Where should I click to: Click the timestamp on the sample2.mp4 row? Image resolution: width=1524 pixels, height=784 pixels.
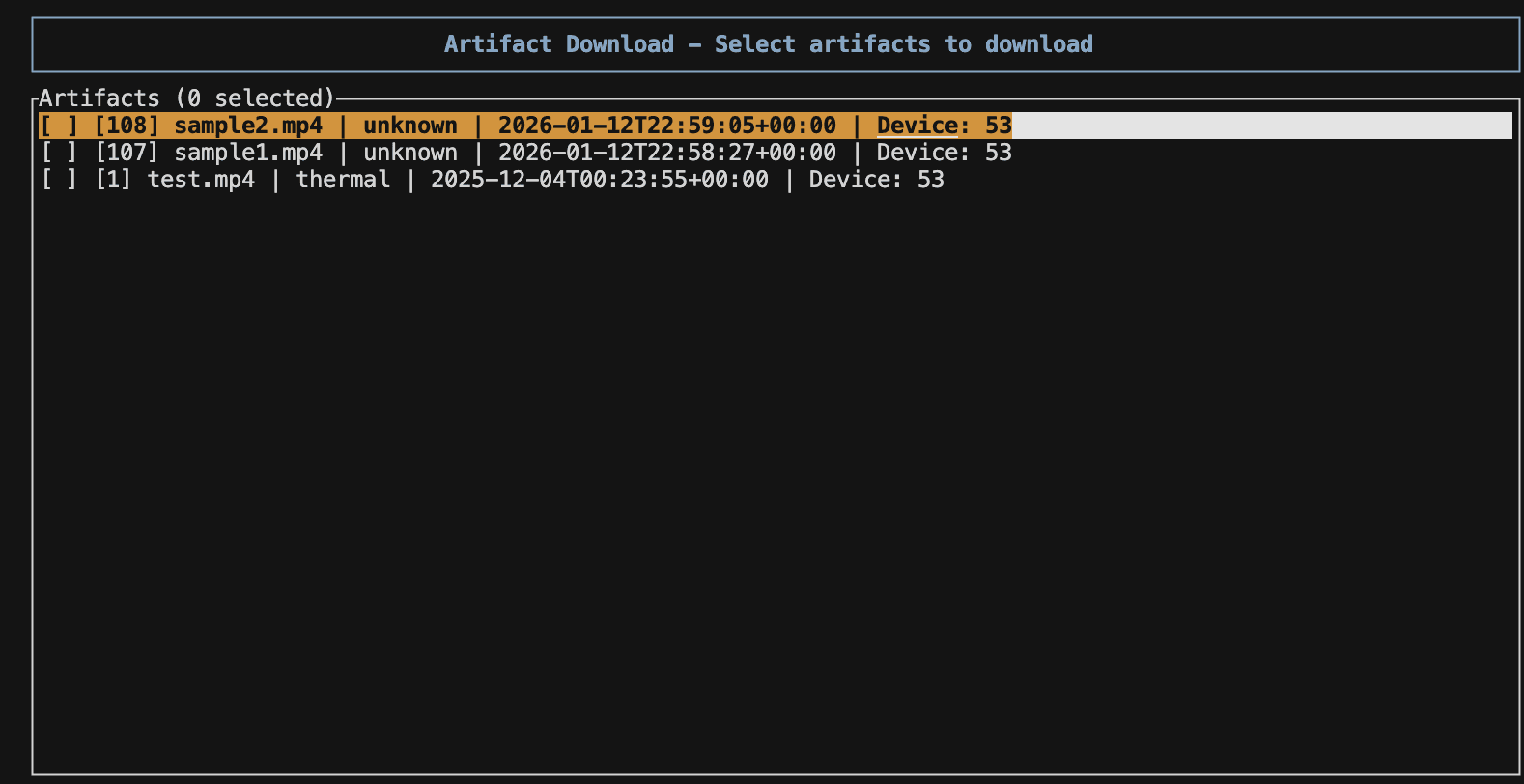667,125
